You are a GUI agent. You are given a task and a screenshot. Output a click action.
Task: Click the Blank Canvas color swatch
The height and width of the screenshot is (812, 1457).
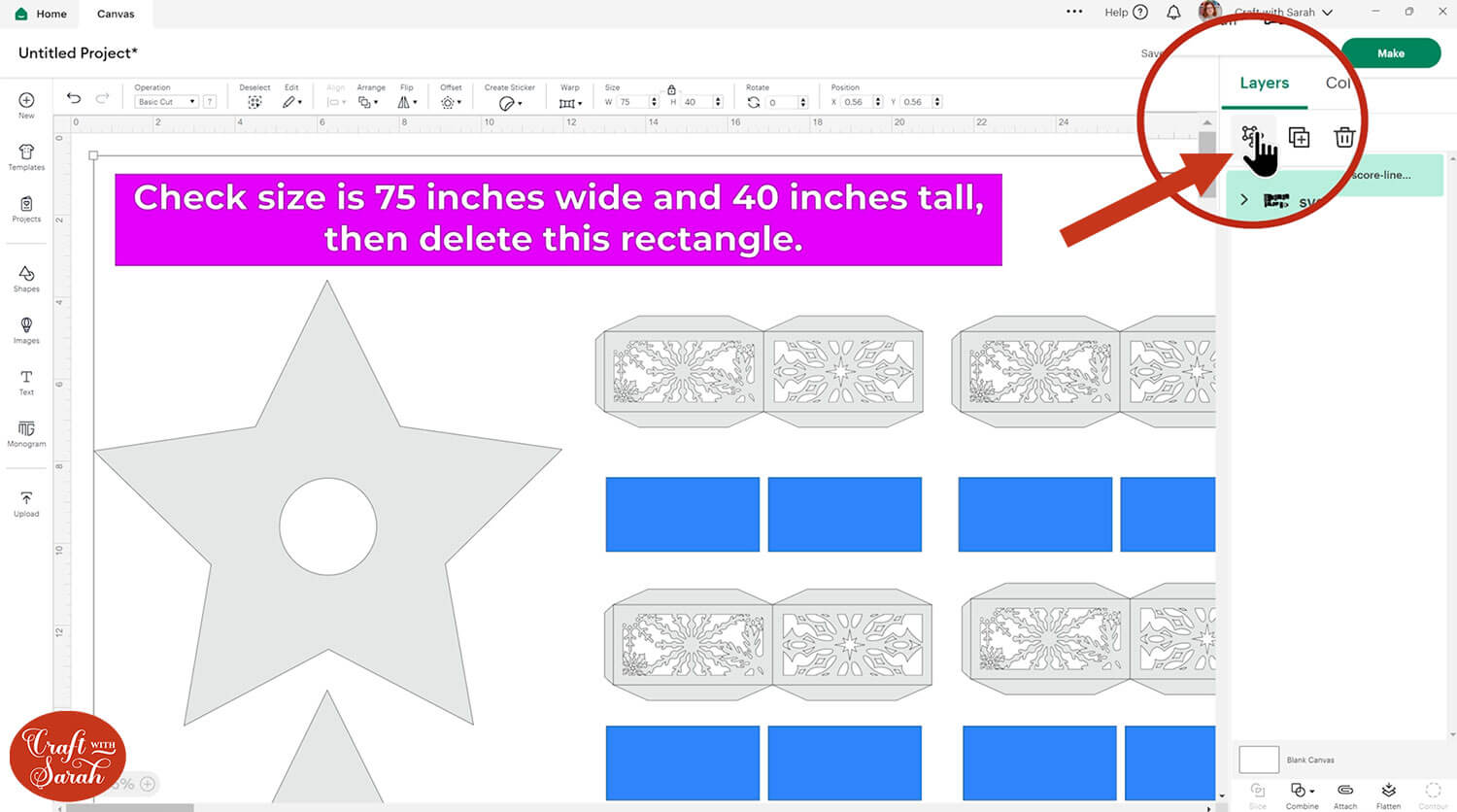(x=1259, y=760)
